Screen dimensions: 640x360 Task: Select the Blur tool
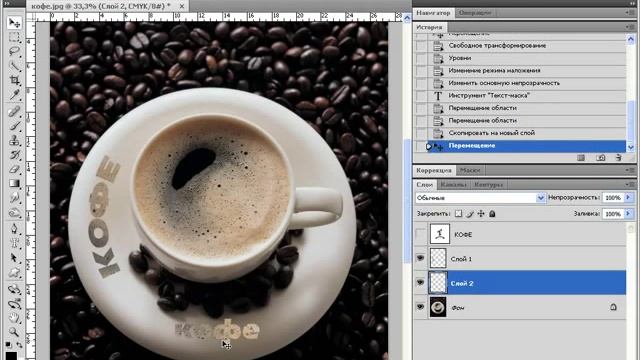[14, 198]
